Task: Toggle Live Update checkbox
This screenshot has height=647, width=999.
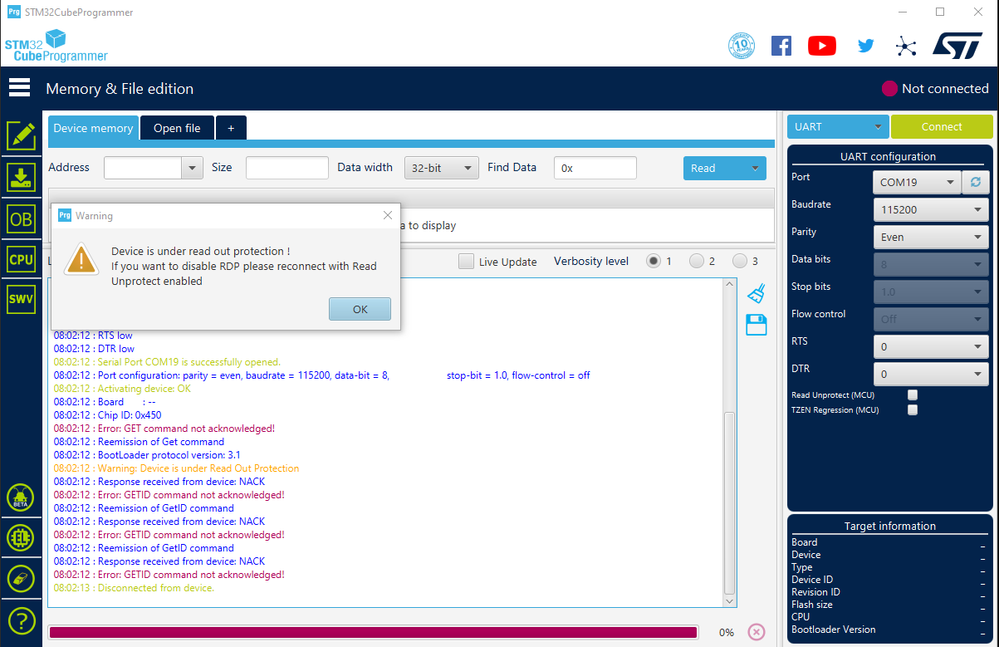Action: [x=466, y=261]
